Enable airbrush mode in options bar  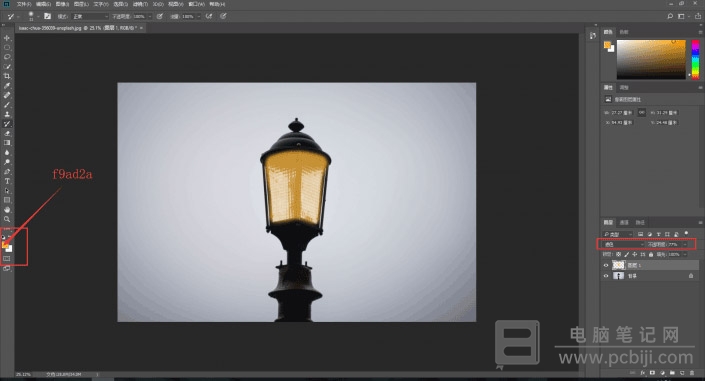209,16
